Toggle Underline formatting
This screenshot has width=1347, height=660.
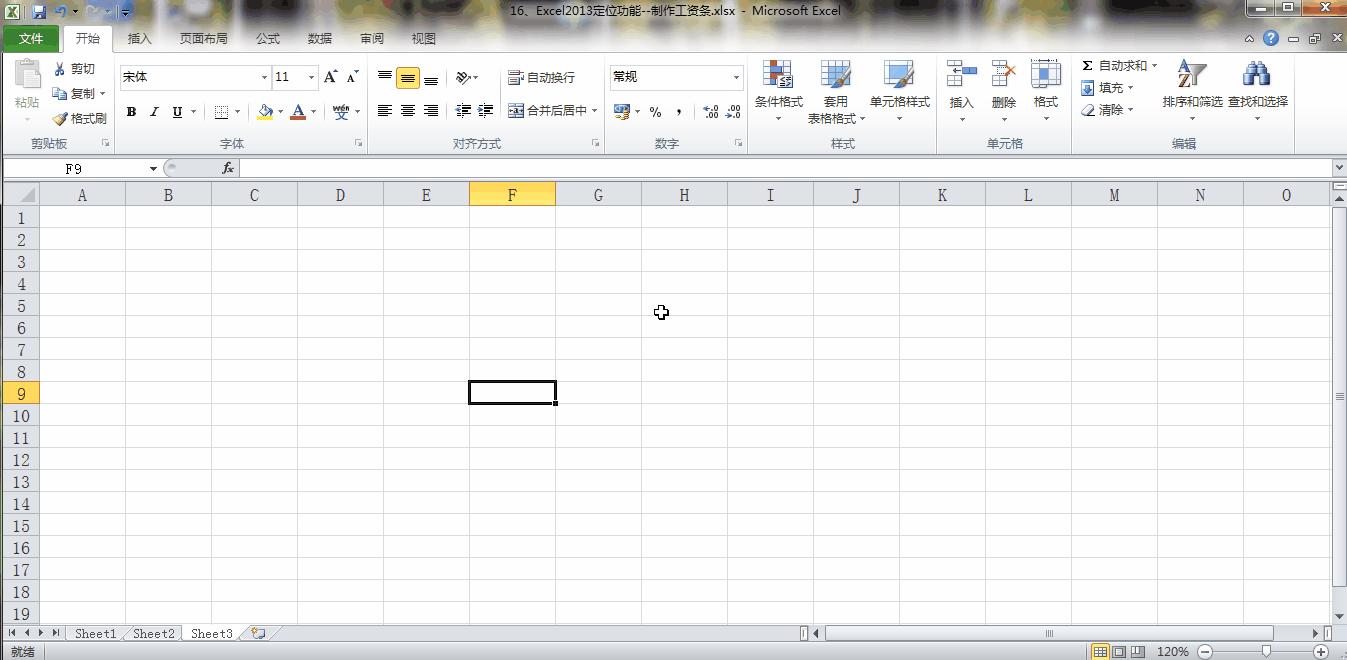(177, 112)
